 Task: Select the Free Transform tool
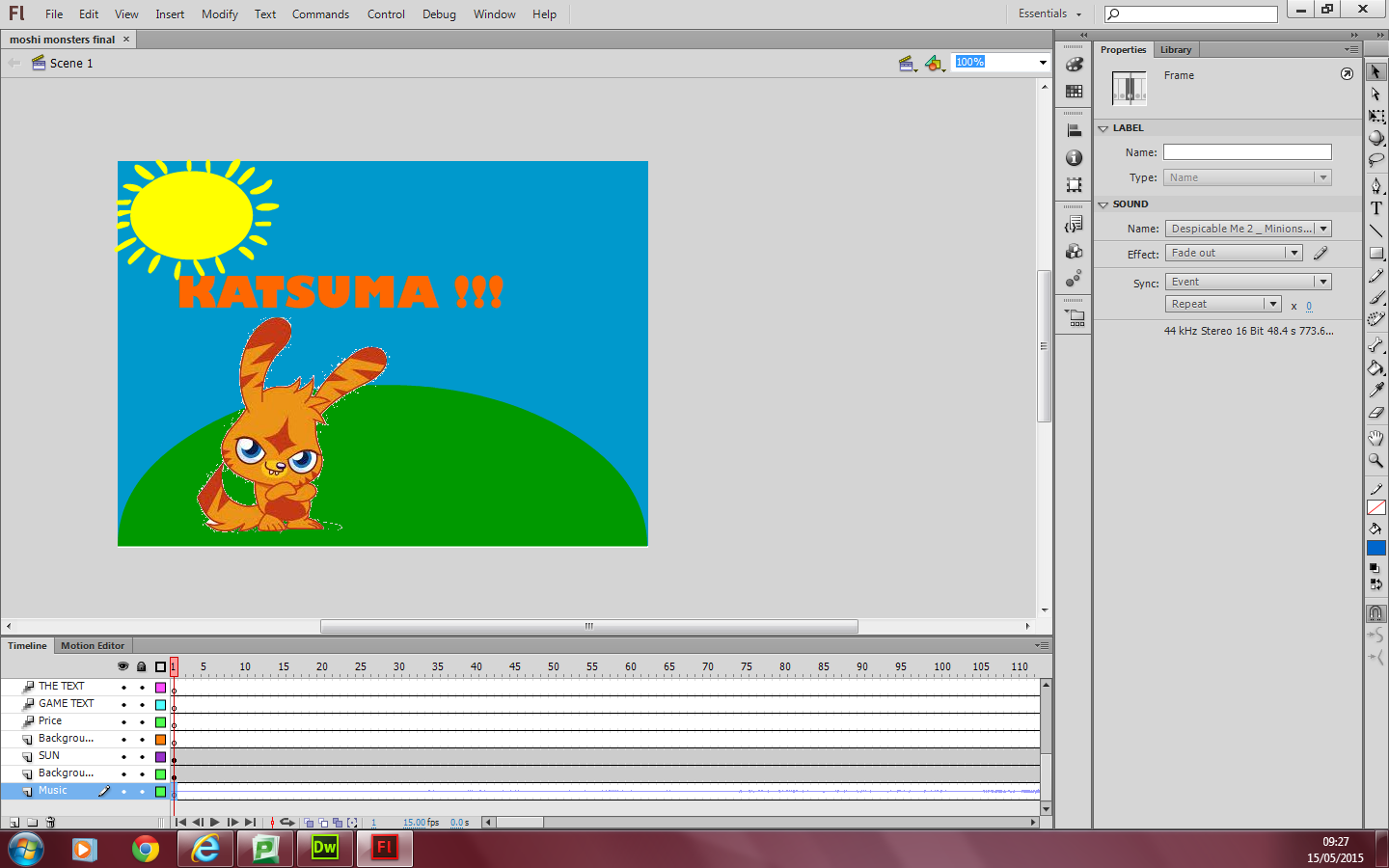point(1376,117)
